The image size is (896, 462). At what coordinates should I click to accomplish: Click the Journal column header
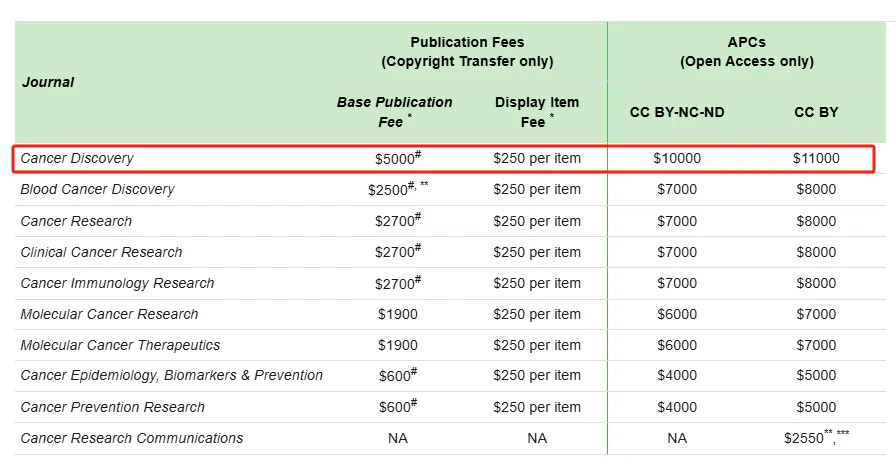pyautogui.click(x=48, y=82)
